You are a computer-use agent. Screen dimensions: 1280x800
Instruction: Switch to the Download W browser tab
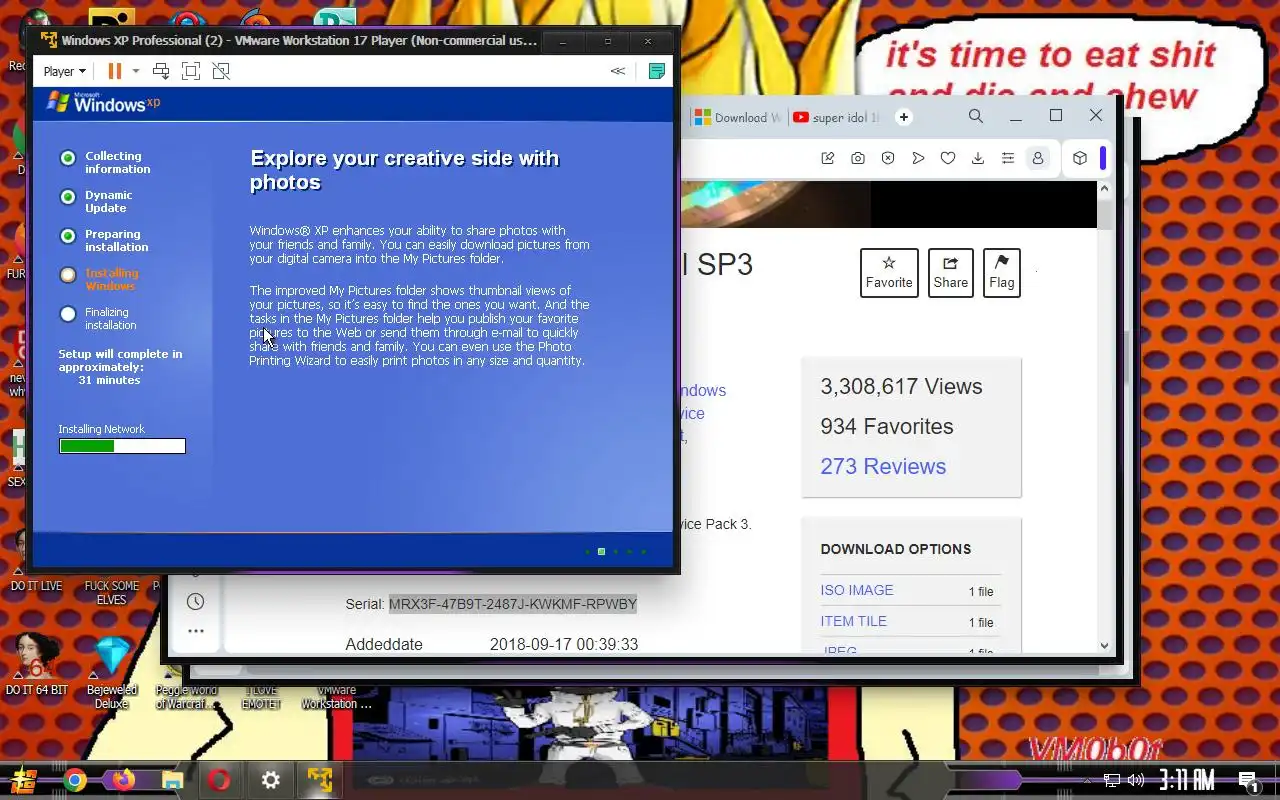pyautogui.click(x=738, y=117)
